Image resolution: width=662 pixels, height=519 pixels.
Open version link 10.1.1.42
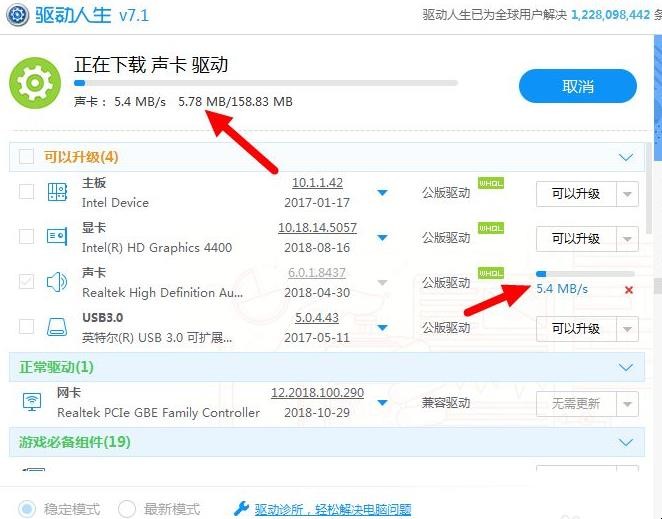[317, 183]
